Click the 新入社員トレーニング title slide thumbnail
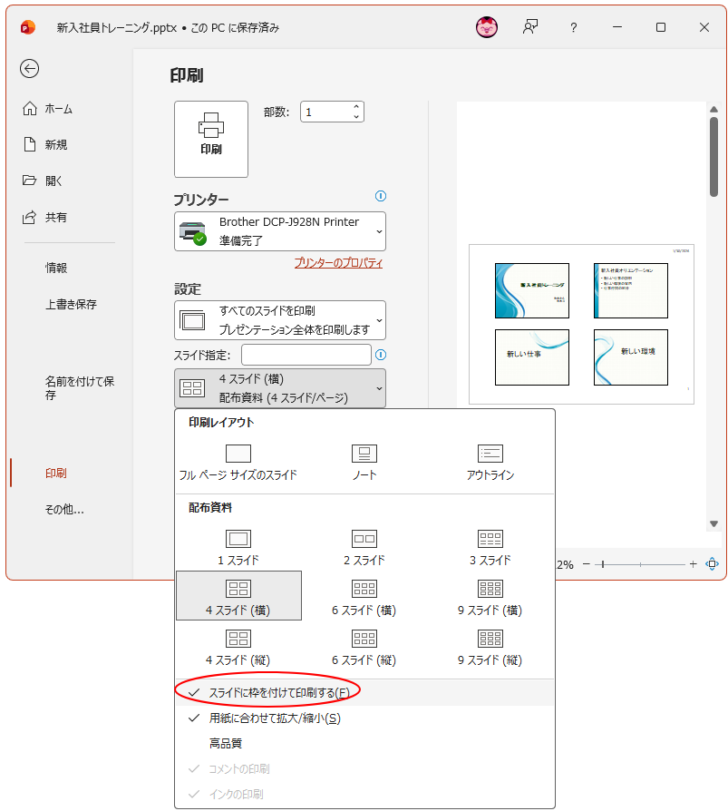The image size is (728, 811). tap(532, 291)
